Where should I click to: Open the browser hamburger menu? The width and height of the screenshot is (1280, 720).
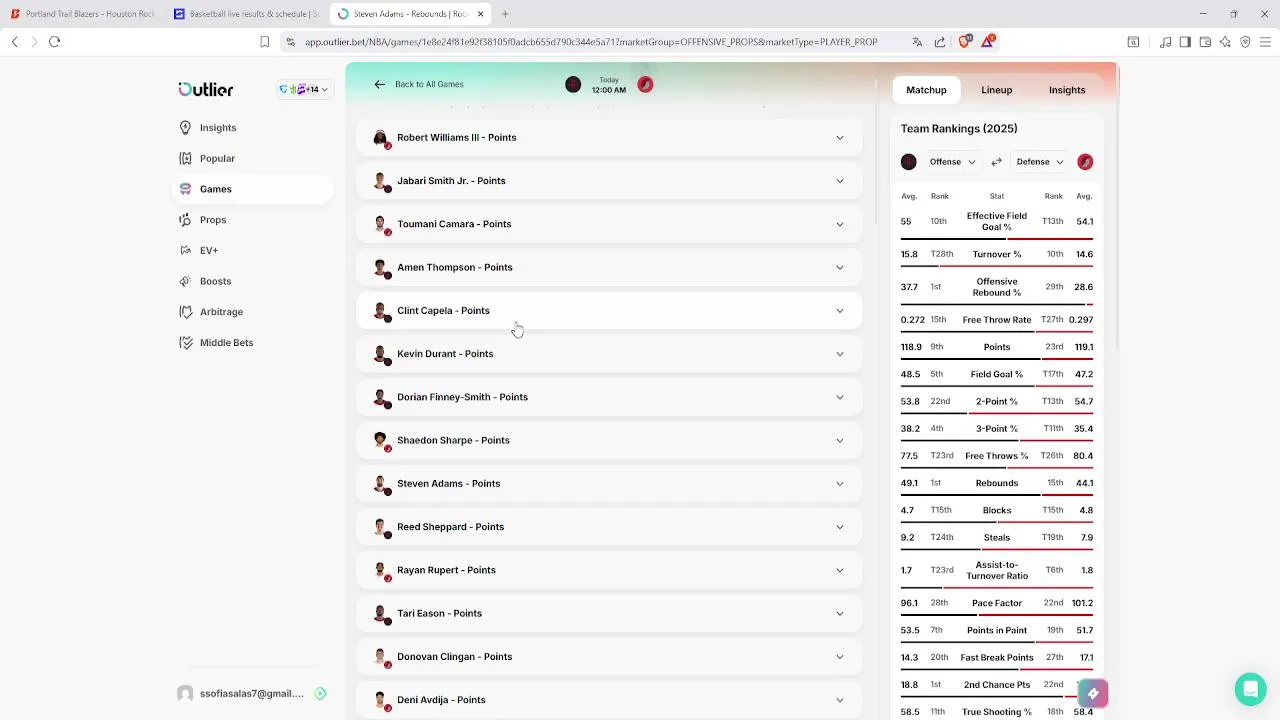tap(1265, 42)
